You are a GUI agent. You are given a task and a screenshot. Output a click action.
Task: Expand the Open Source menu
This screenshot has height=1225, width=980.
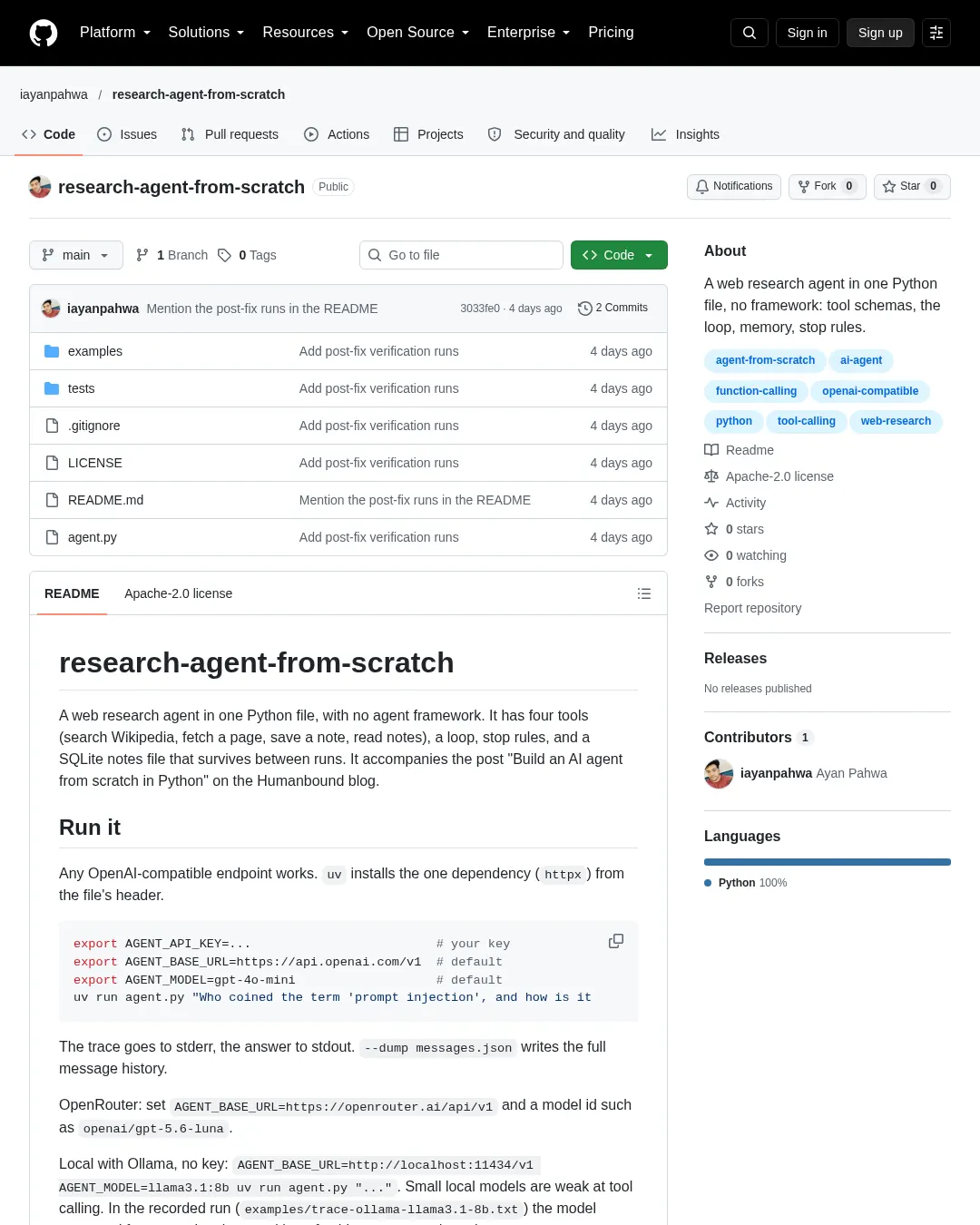pyautogui.click(x=418, y=33)
